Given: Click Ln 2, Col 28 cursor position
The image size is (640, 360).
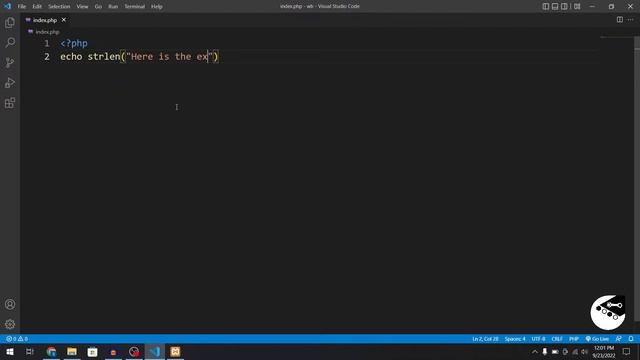Looking at the screenshot, I should [x=485, y=339].
